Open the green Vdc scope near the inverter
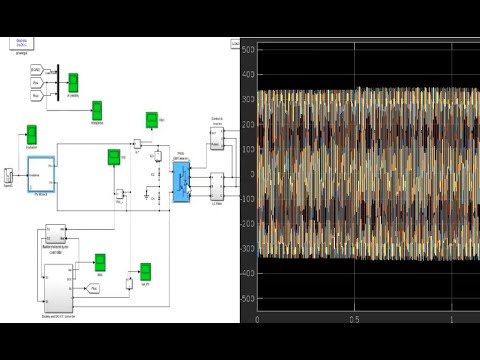The image size is (480, 360). (152, 120)
